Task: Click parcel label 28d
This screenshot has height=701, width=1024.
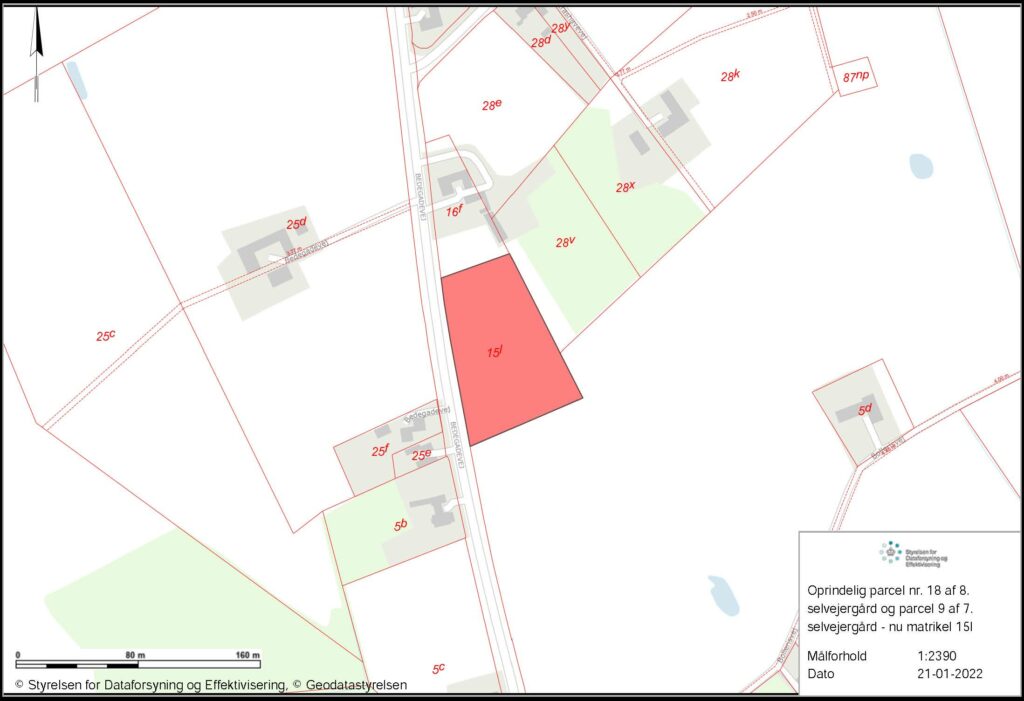Action: 541,42
